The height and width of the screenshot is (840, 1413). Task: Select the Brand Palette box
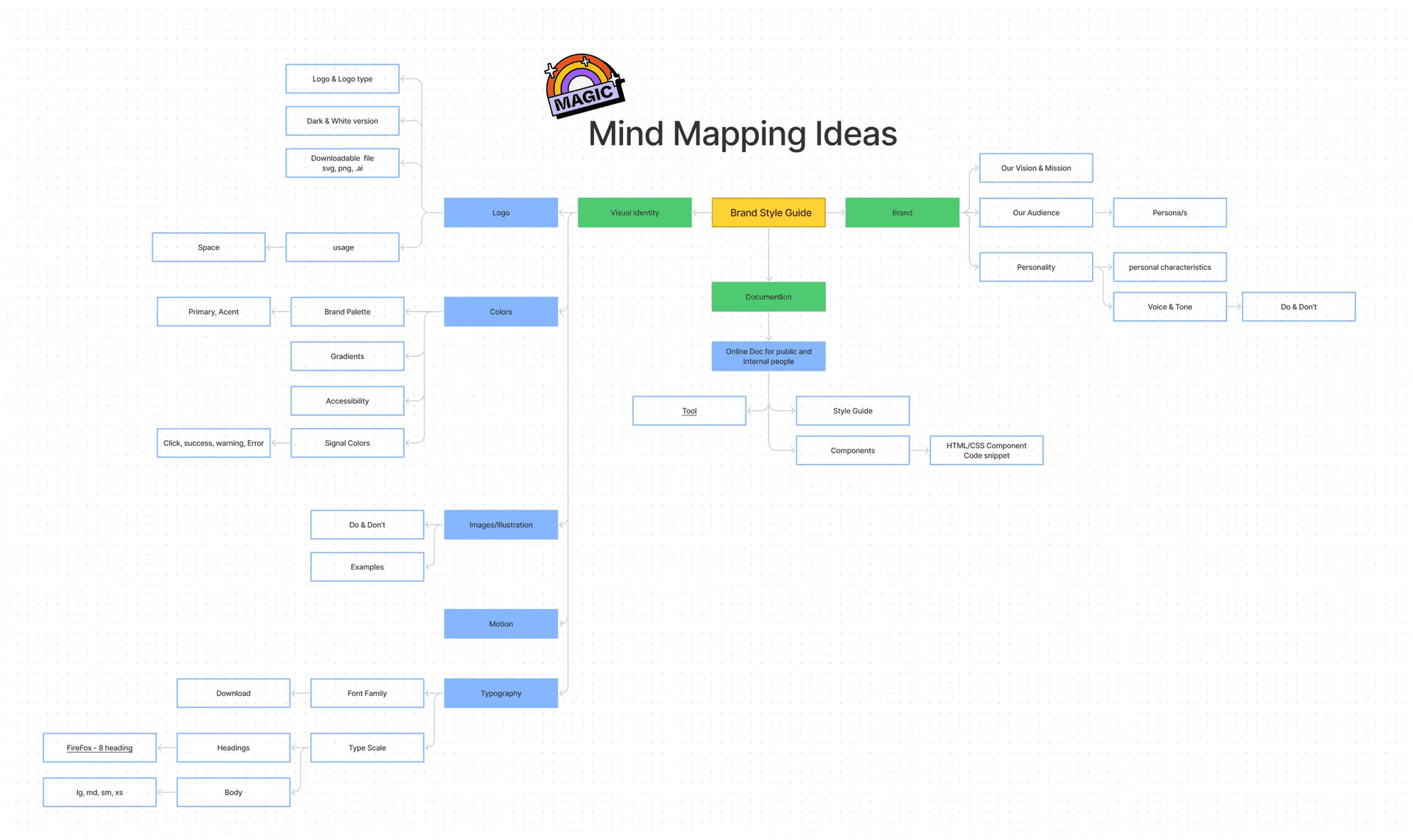[x=348, y=312]
